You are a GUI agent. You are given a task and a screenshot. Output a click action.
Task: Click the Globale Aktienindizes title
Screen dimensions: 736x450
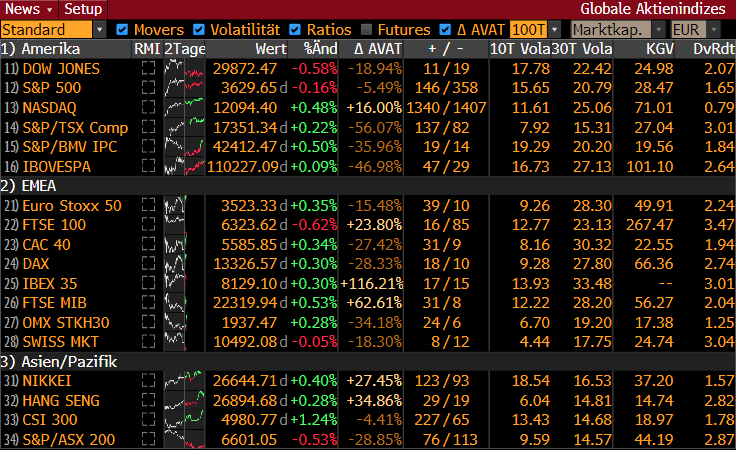tap(653, 9)
